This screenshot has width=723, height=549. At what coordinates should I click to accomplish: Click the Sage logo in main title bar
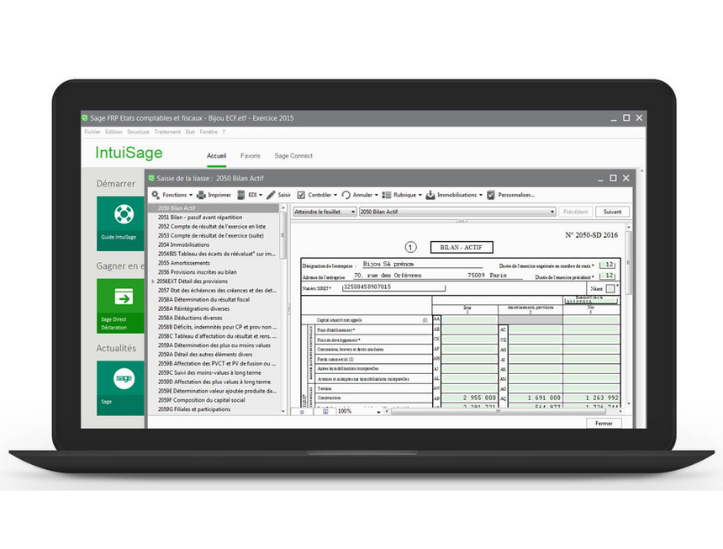pyautogui.click(x=85, y=118)
